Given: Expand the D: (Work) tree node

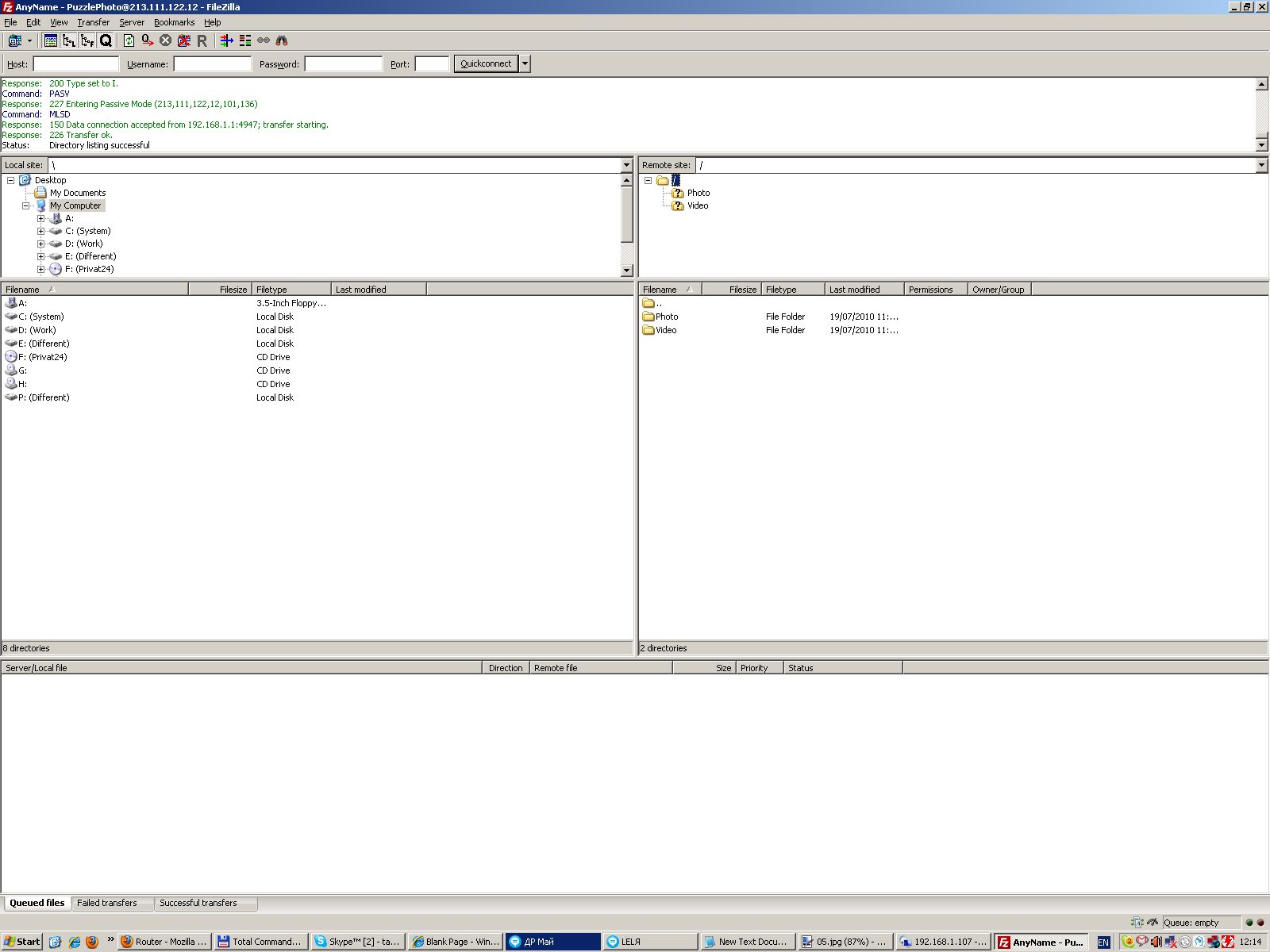Looking at the screenshot, I should [x=40, y=244].
